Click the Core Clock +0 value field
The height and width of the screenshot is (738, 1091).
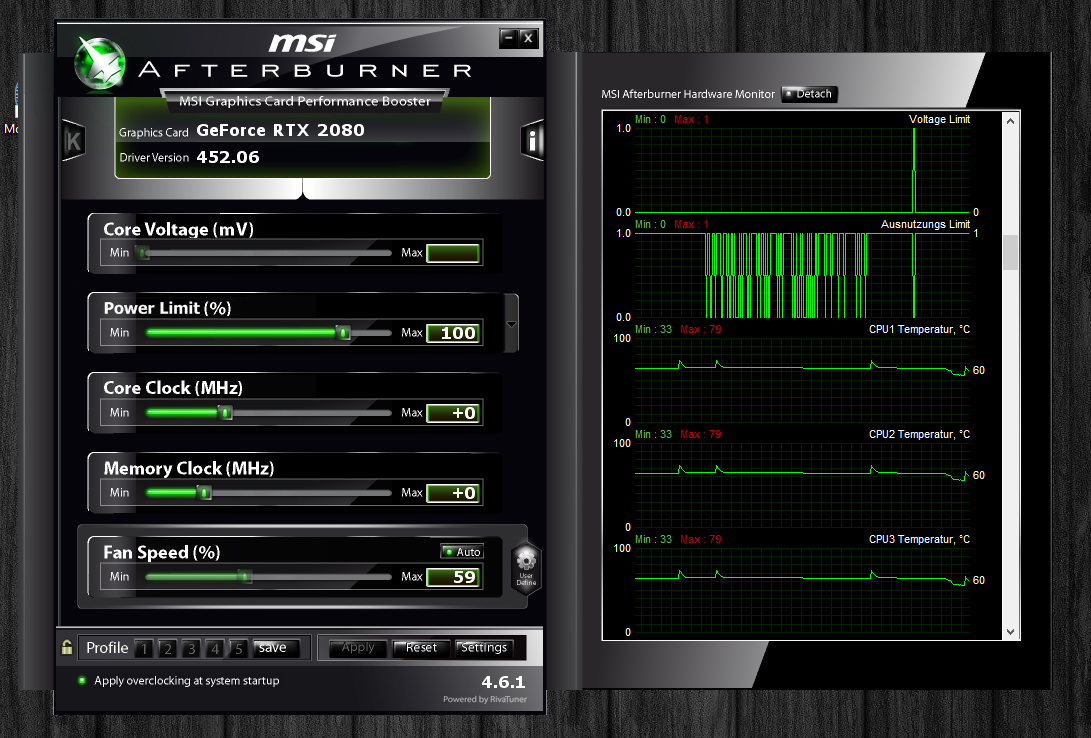tap(453, 413)
